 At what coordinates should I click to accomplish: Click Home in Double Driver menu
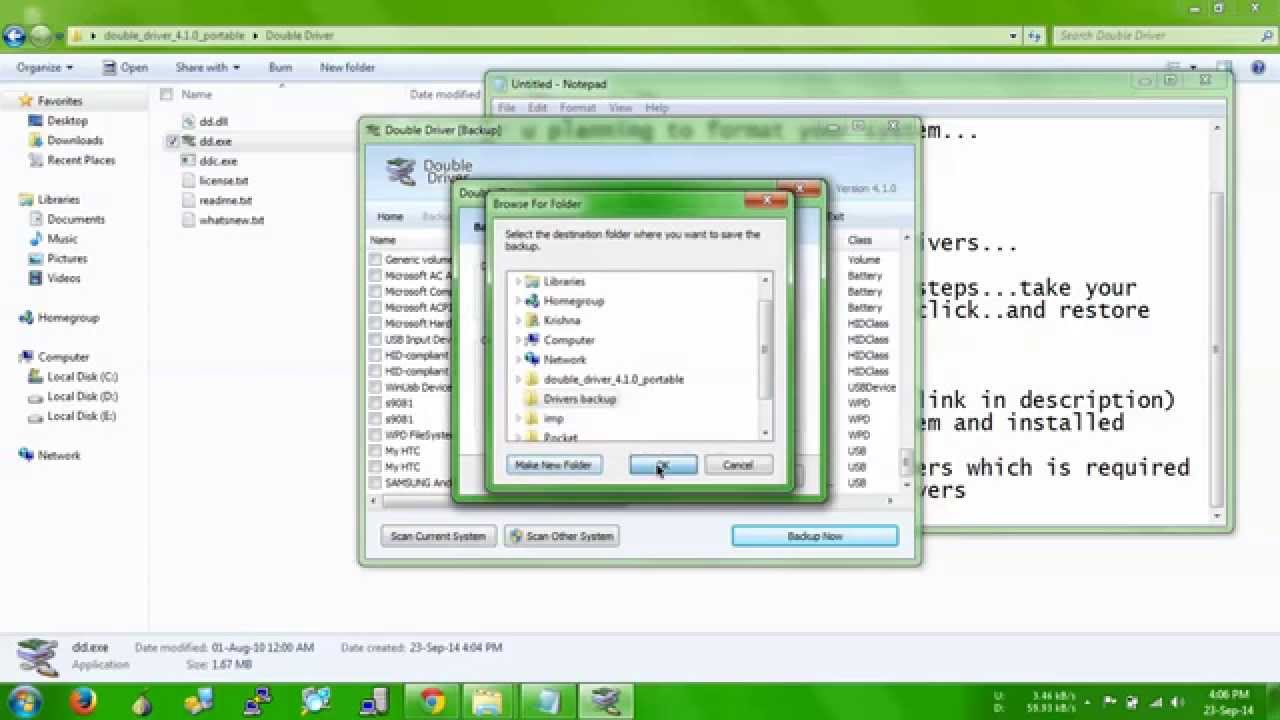click(x=390, y=217)
